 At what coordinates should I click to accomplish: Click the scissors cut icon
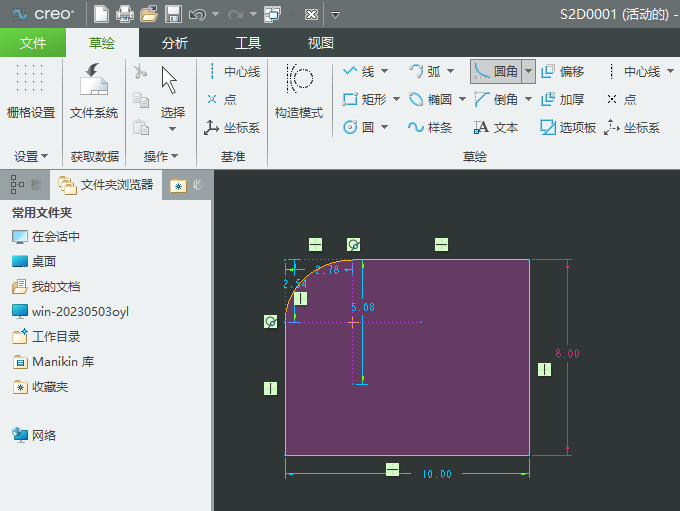point(140,72)
